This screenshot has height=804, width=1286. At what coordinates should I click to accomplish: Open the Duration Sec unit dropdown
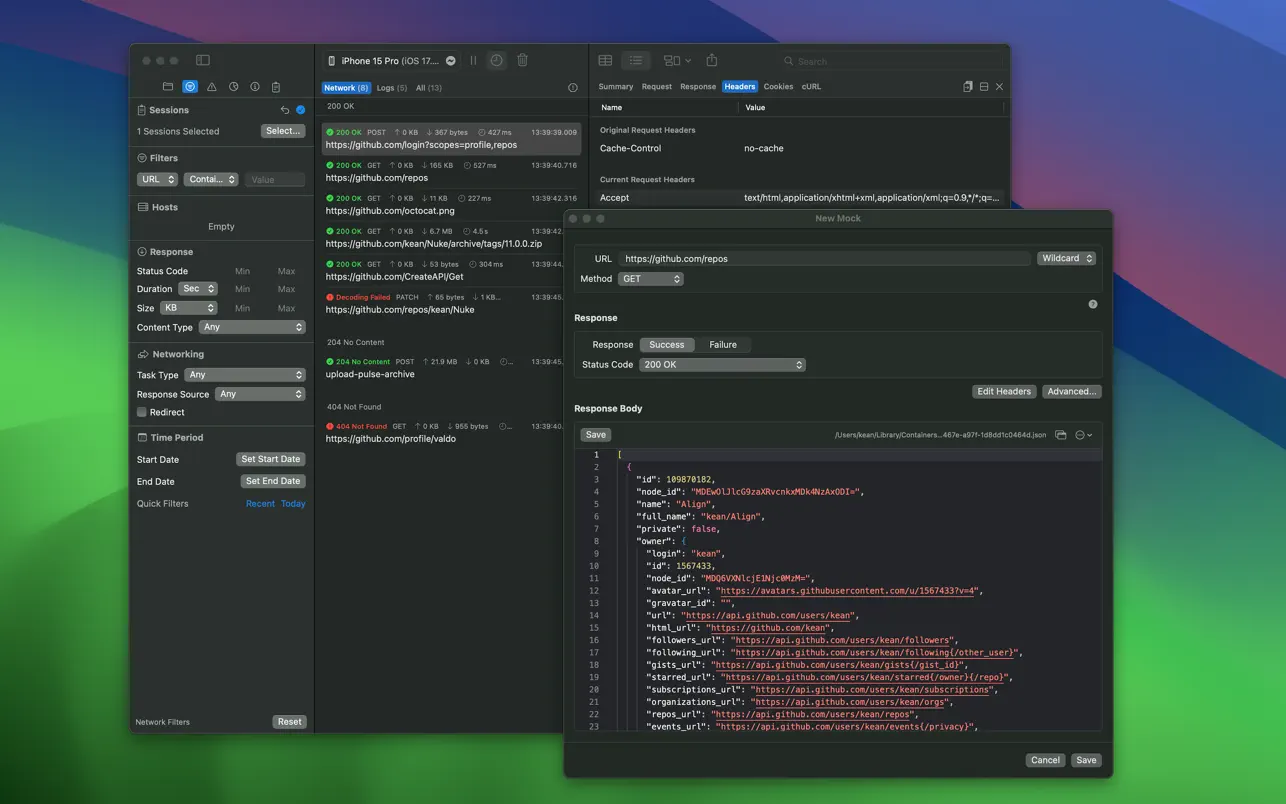pos(198,288)
